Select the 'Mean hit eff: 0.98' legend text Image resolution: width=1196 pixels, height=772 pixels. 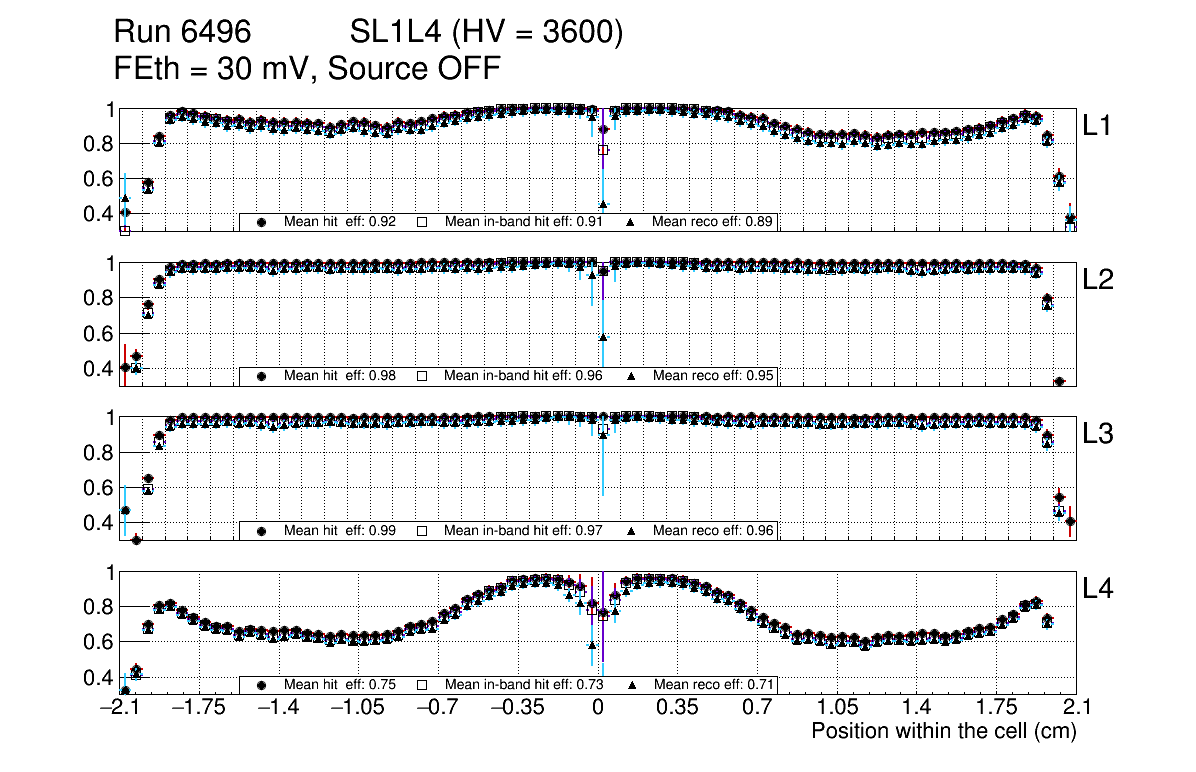click(340, 376)
